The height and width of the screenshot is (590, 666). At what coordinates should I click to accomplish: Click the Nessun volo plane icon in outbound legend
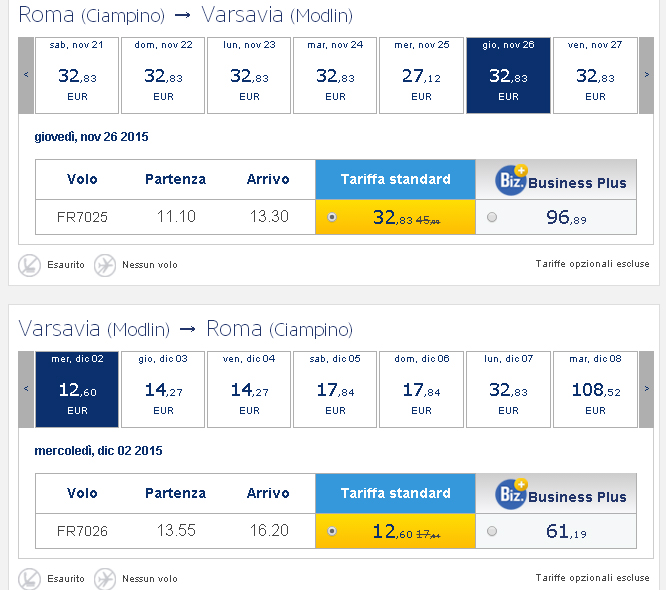click(x=104, y=265)
